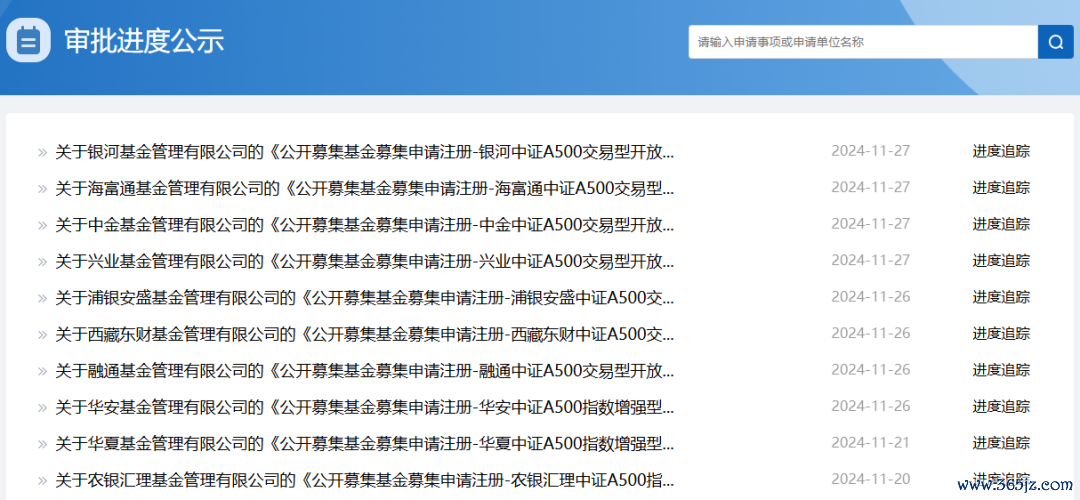Click the 2024-11-26 date in 西藏东财基金 row

click(x=871, y=333)
